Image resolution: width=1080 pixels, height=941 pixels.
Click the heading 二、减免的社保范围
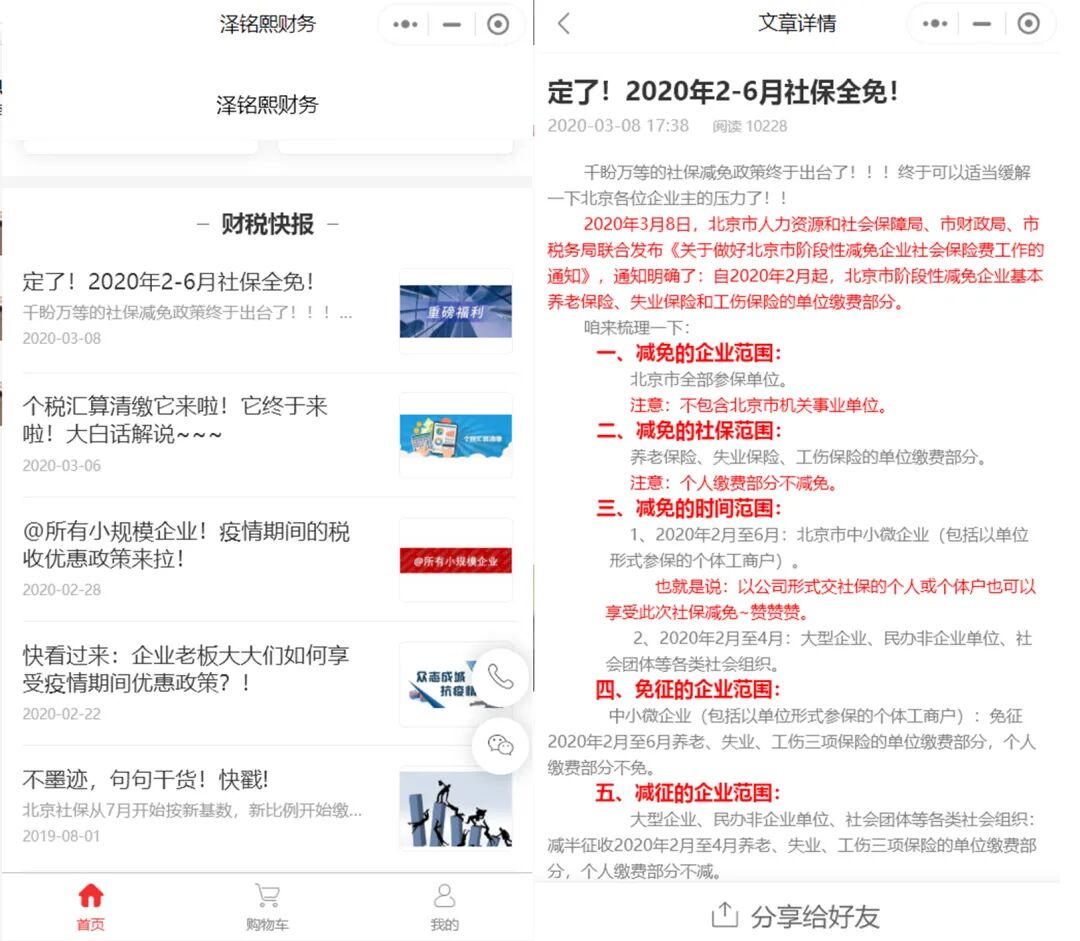(688, 431)
